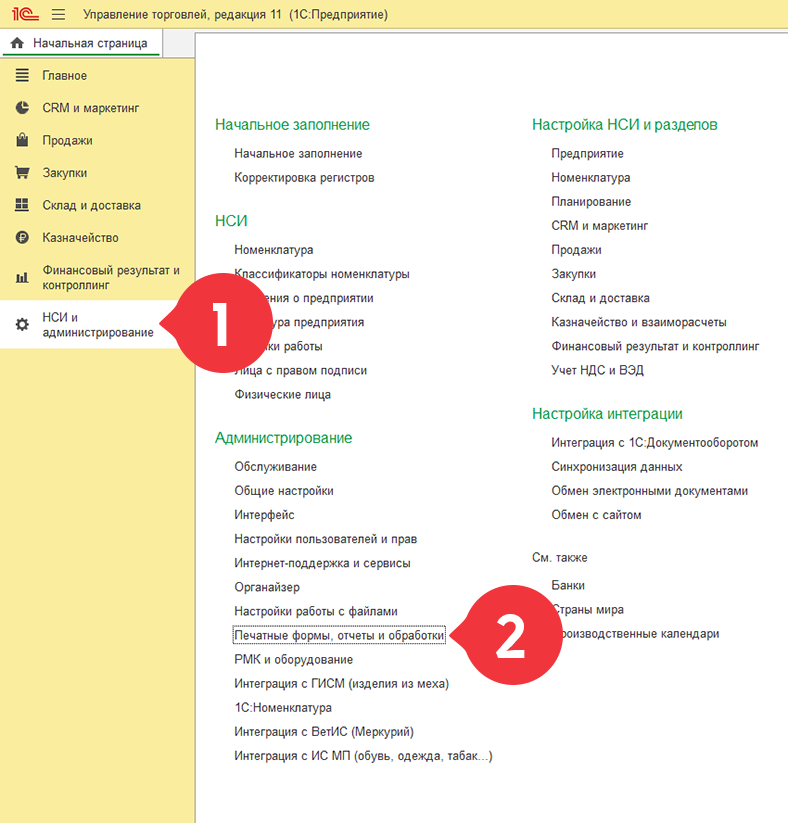The width and height of the screenshot is (788, 823).
Task: Open Закупки settings link
Action: coord(573,274)
